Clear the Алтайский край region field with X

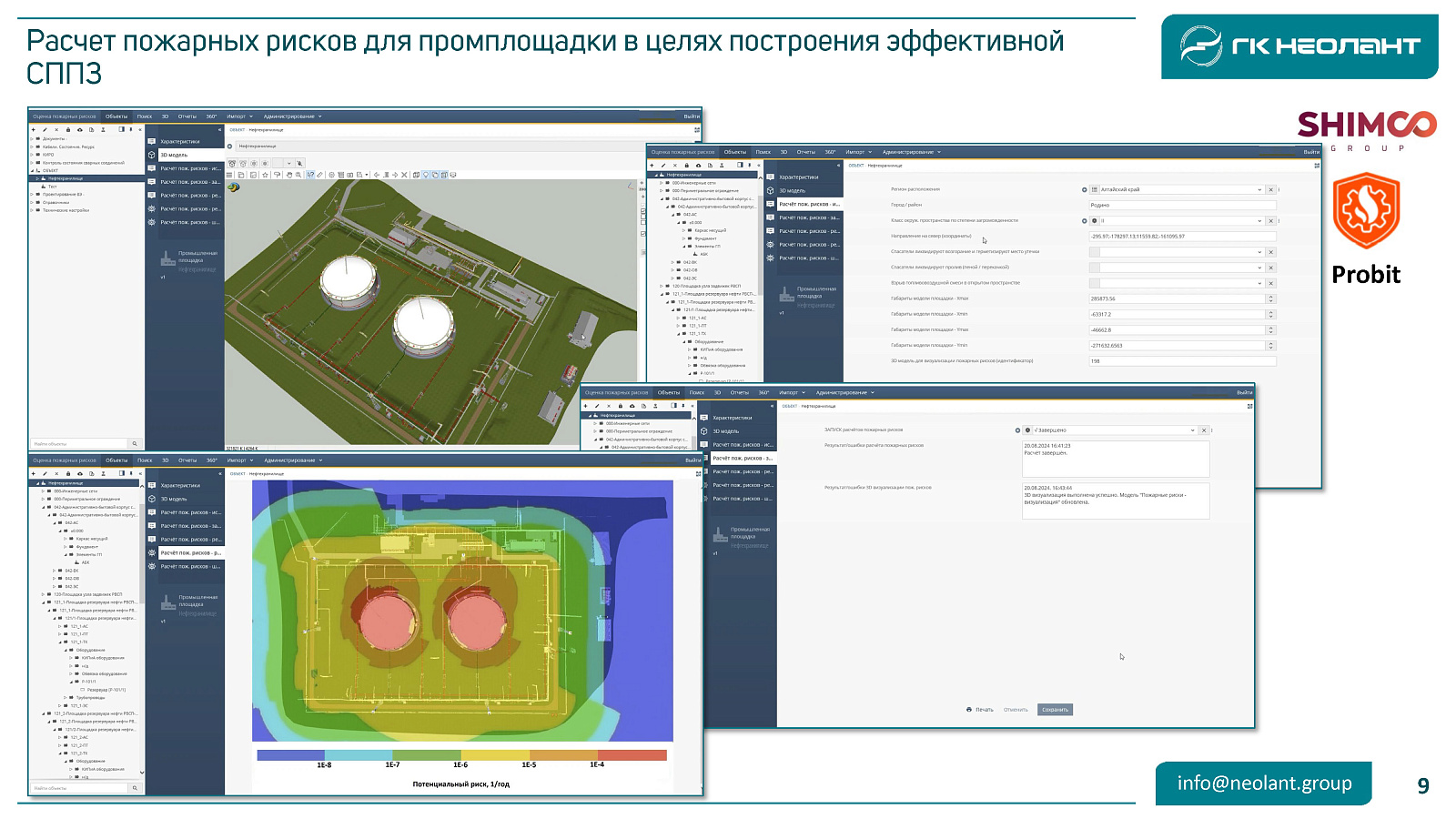pyautogui.click(x=1271, y=190)
